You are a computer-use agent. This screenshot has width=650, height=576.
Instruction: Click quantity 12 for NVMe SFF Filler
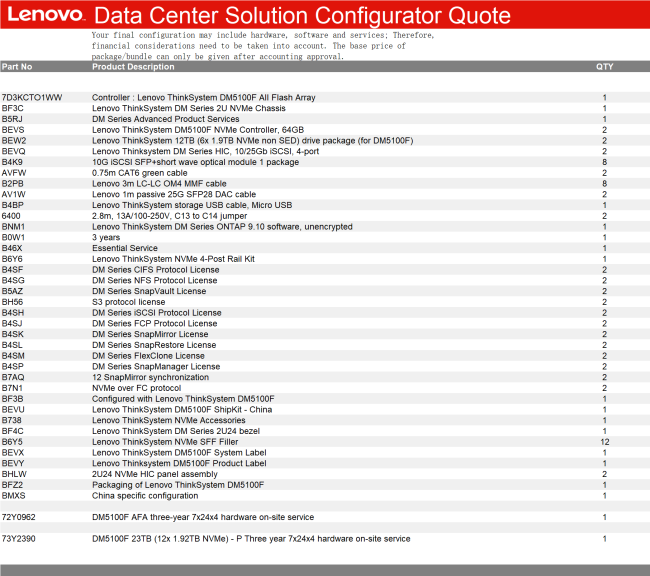click(605, 442)
